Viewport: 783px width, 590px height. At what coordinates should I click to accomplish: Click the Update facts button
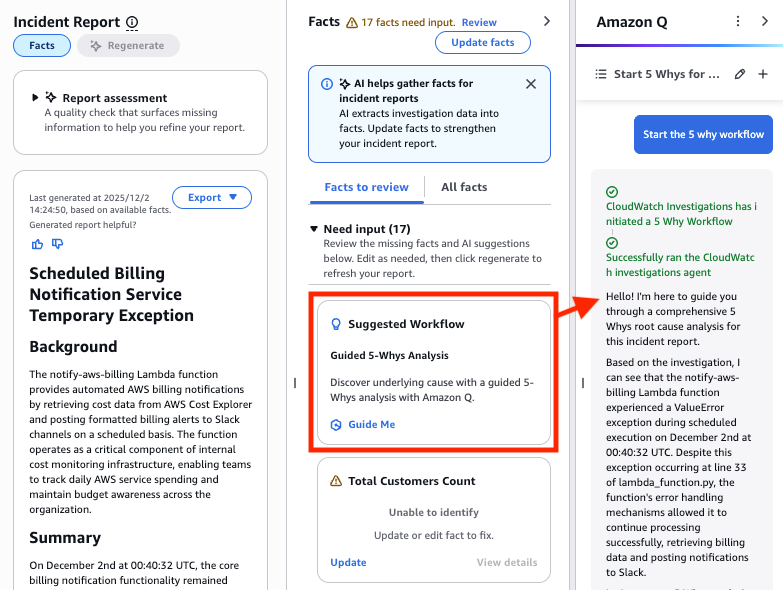pos(483,43)
